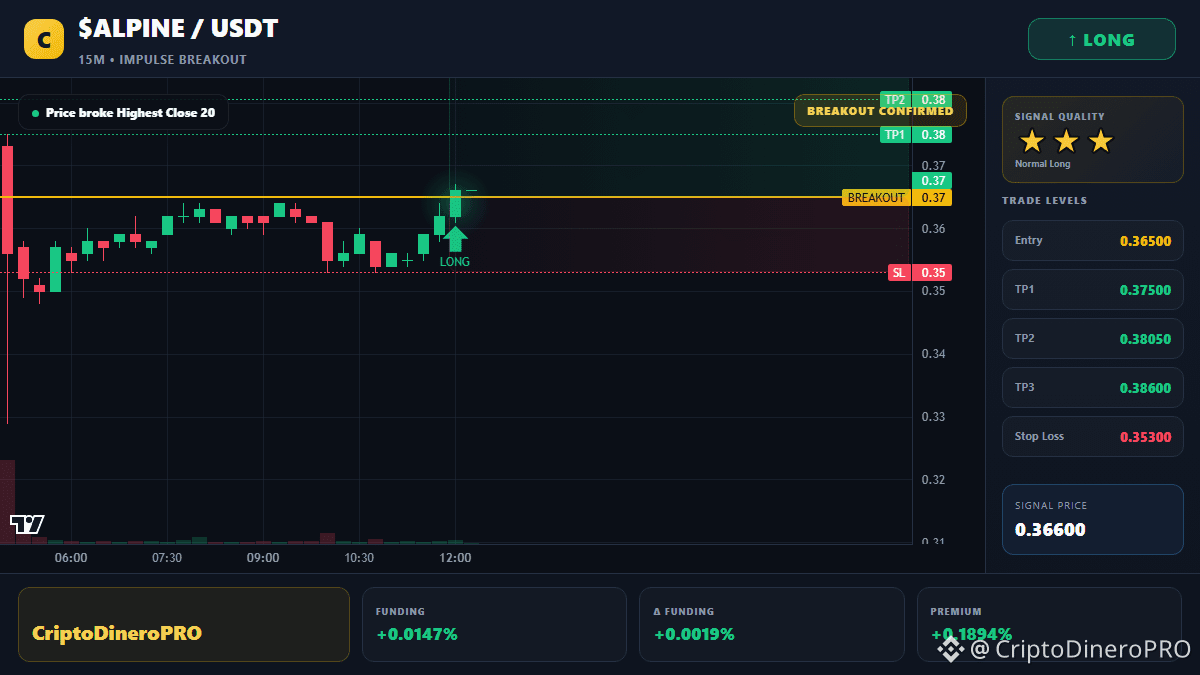Click the TP3 0.38600 trade level row
This screenshot has width=1200, height=675.
1092,387
